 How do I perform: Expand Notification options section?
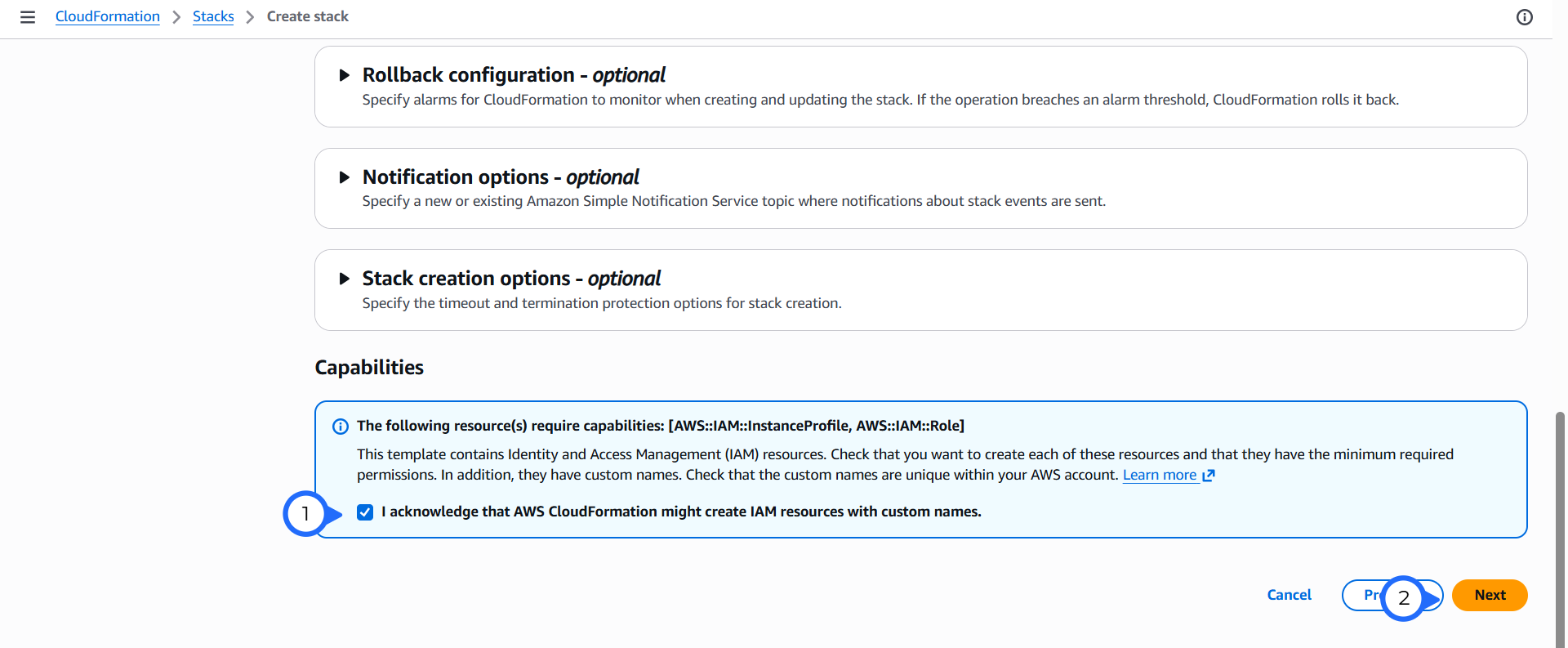pyautogui.click(x=345, y=177)
